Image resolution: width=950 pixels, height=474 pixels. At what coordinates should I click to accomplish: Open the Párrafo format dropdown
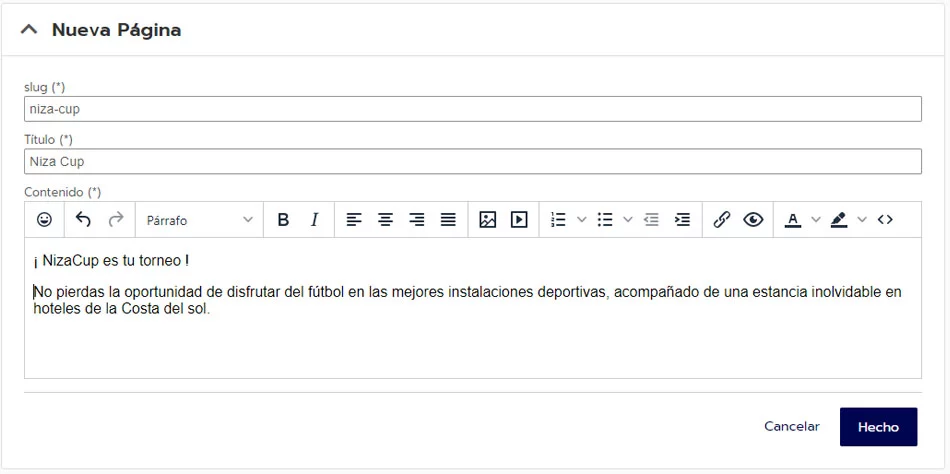coord(199,220)
